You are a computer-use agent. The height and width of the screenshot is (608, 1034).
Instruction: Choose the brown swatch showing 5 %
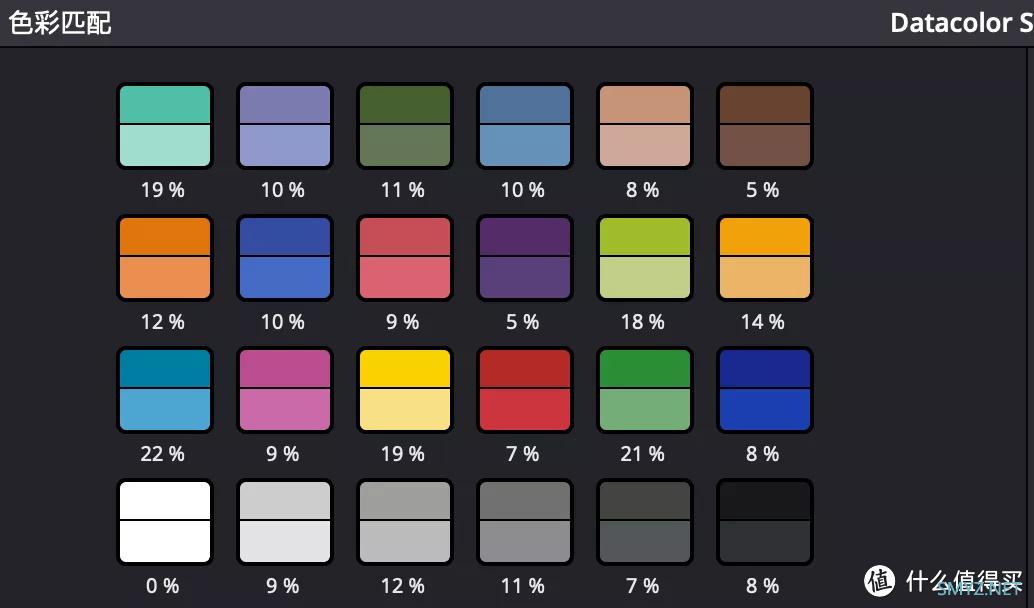tap(764, 125)
